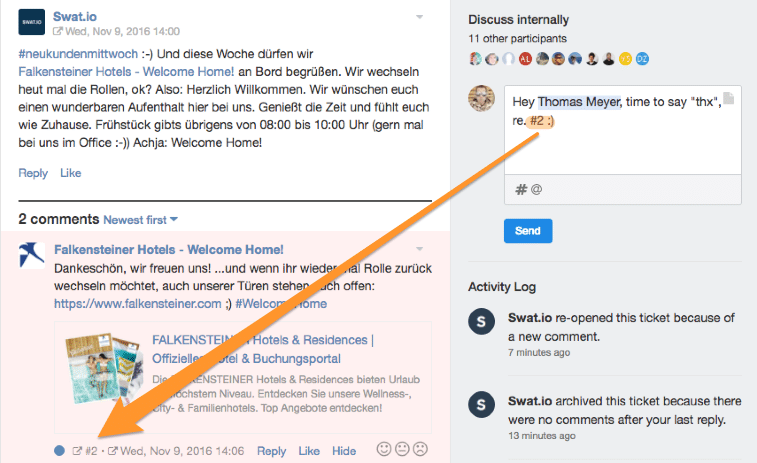Open the Swat.io page name link
The image size is (757, 463).
point(75,16)
